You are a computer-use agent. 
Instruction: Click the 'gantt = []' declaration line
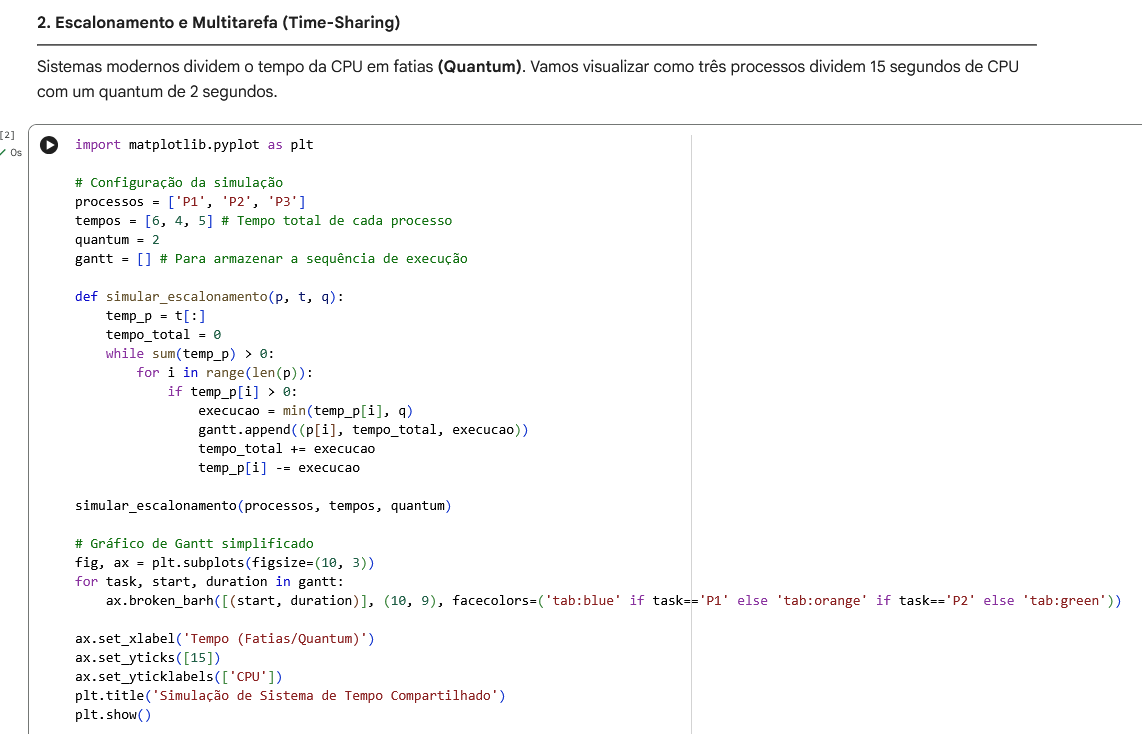pyautogui.click(x=270, y=259)
